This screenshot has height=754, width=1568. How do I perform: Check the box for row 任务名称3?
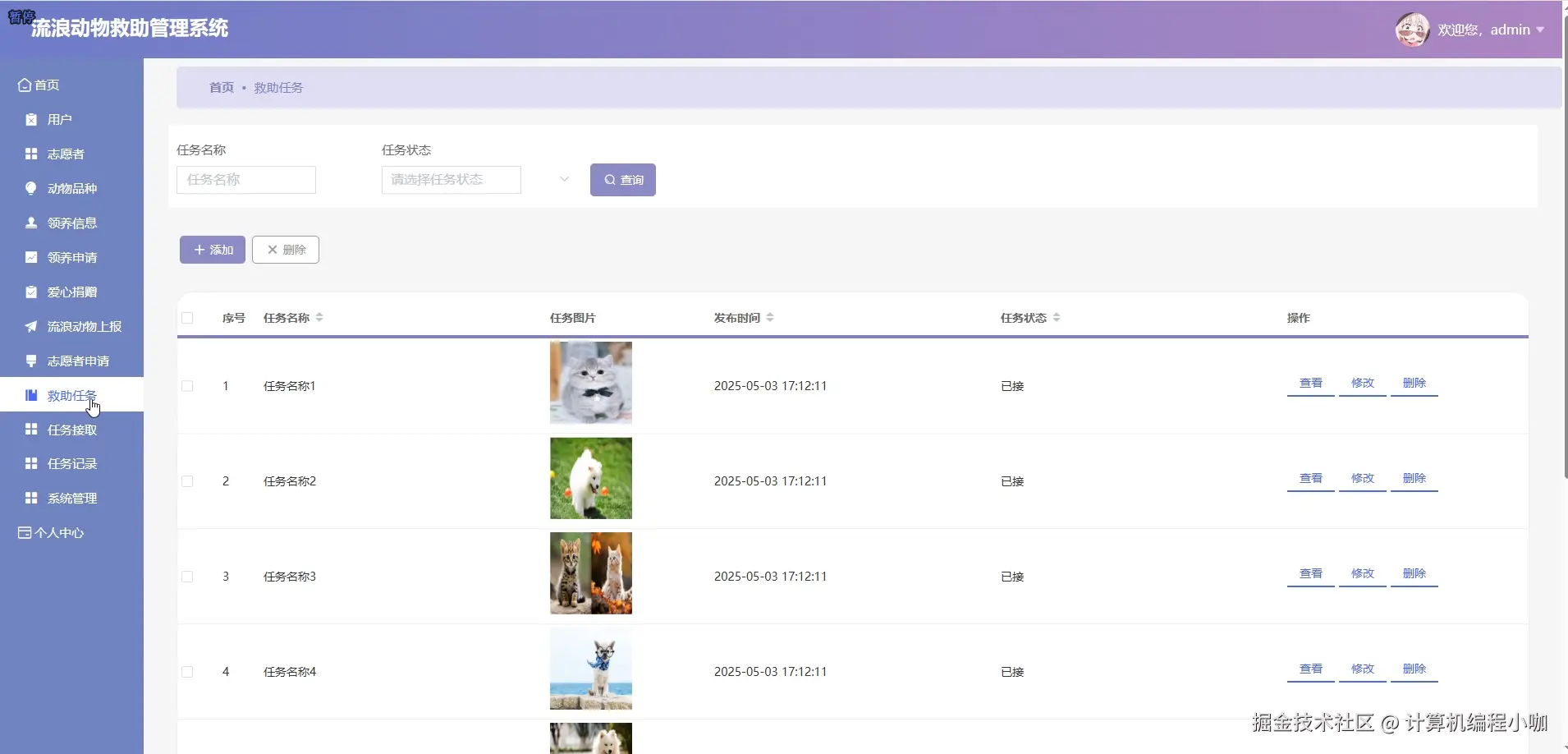[x=187, y=577]
